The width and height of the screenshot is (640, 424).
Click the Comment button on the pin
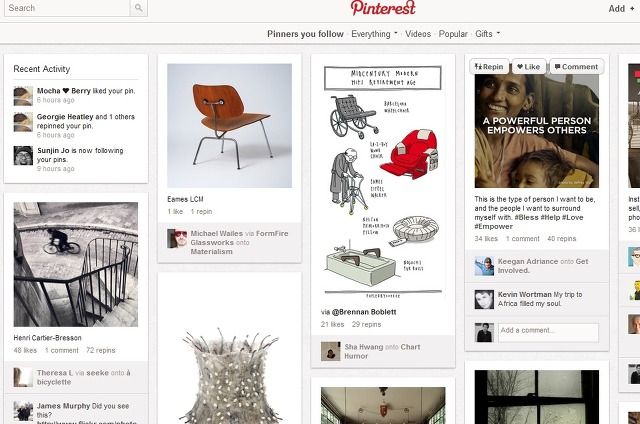coord(576,67)
